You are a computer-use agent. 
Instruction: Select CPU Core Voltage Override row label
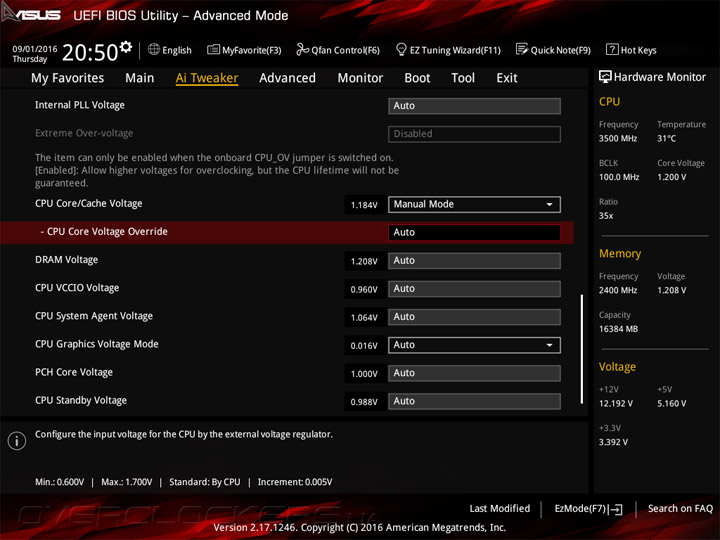104,231
